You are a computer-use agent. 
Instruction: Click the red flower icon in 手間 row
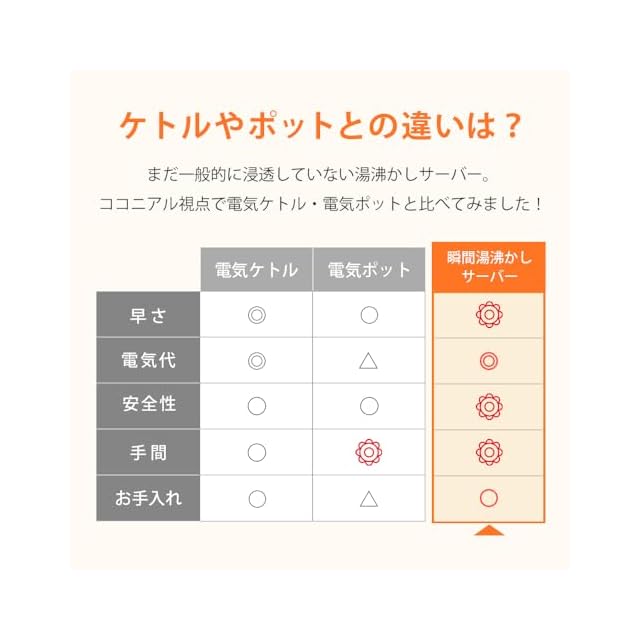coord(489,452)
